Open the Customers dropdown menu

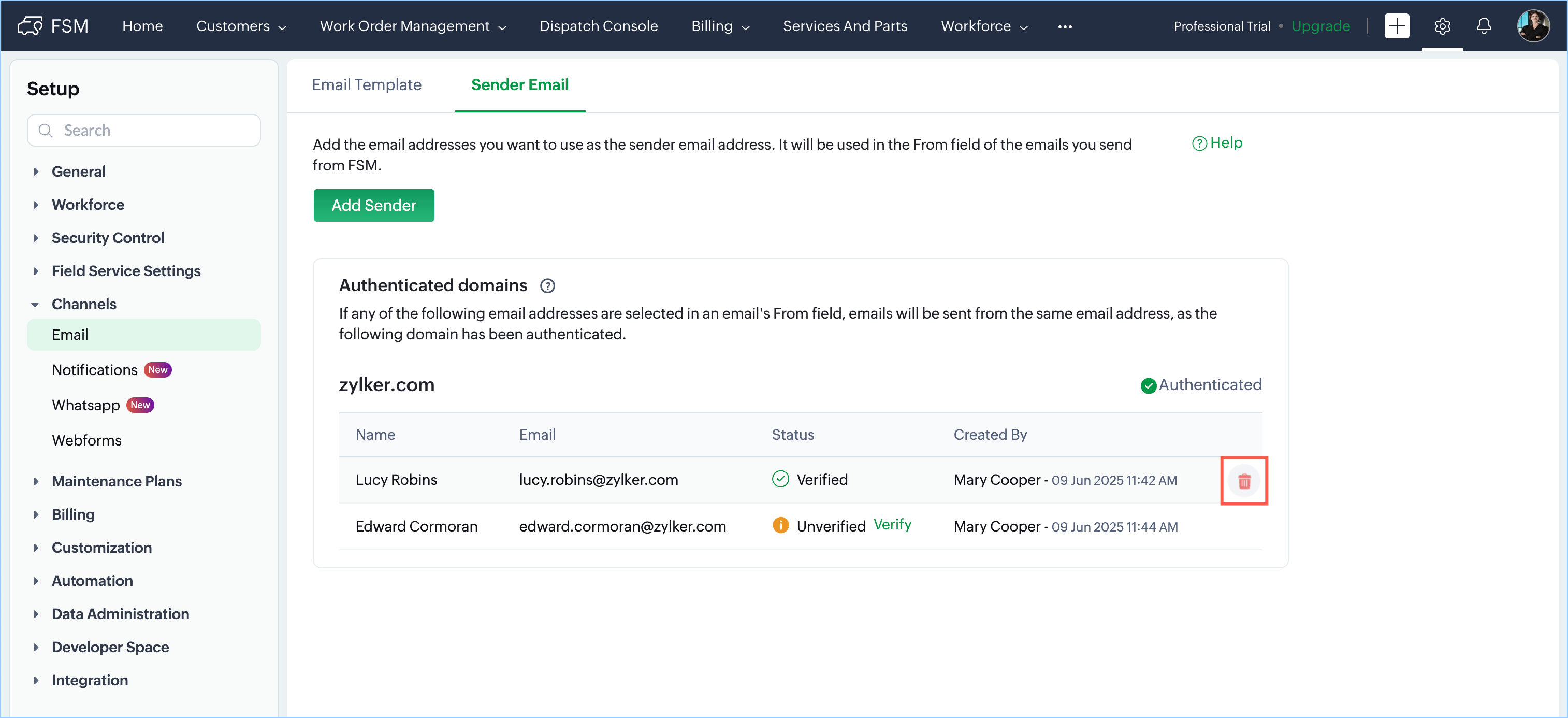(x=241, y=26)
